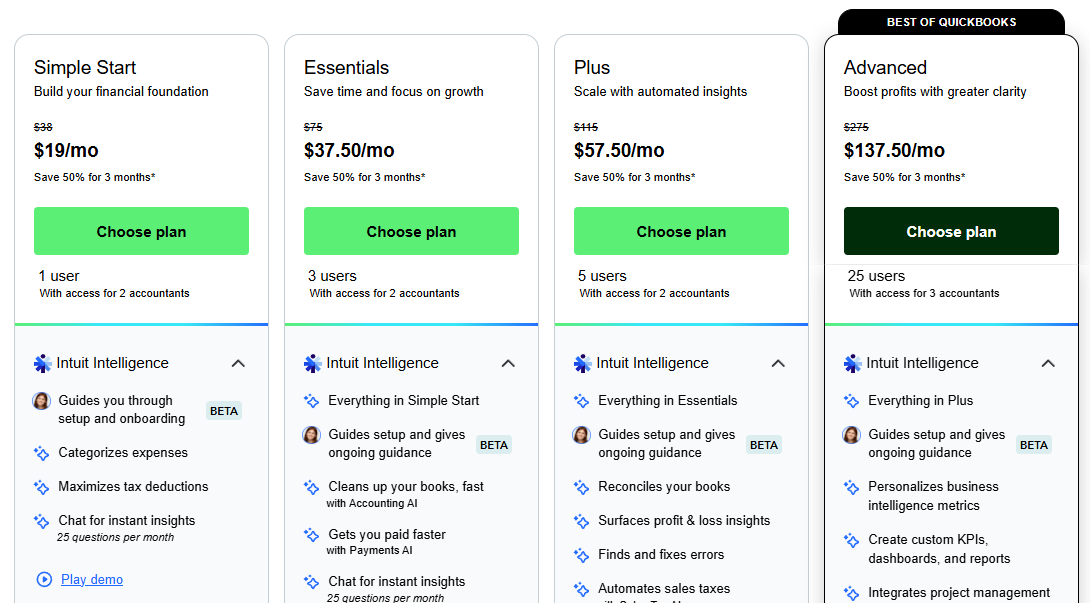Click the sparkle icon beside Categorizes expenses

pos(42,453)
